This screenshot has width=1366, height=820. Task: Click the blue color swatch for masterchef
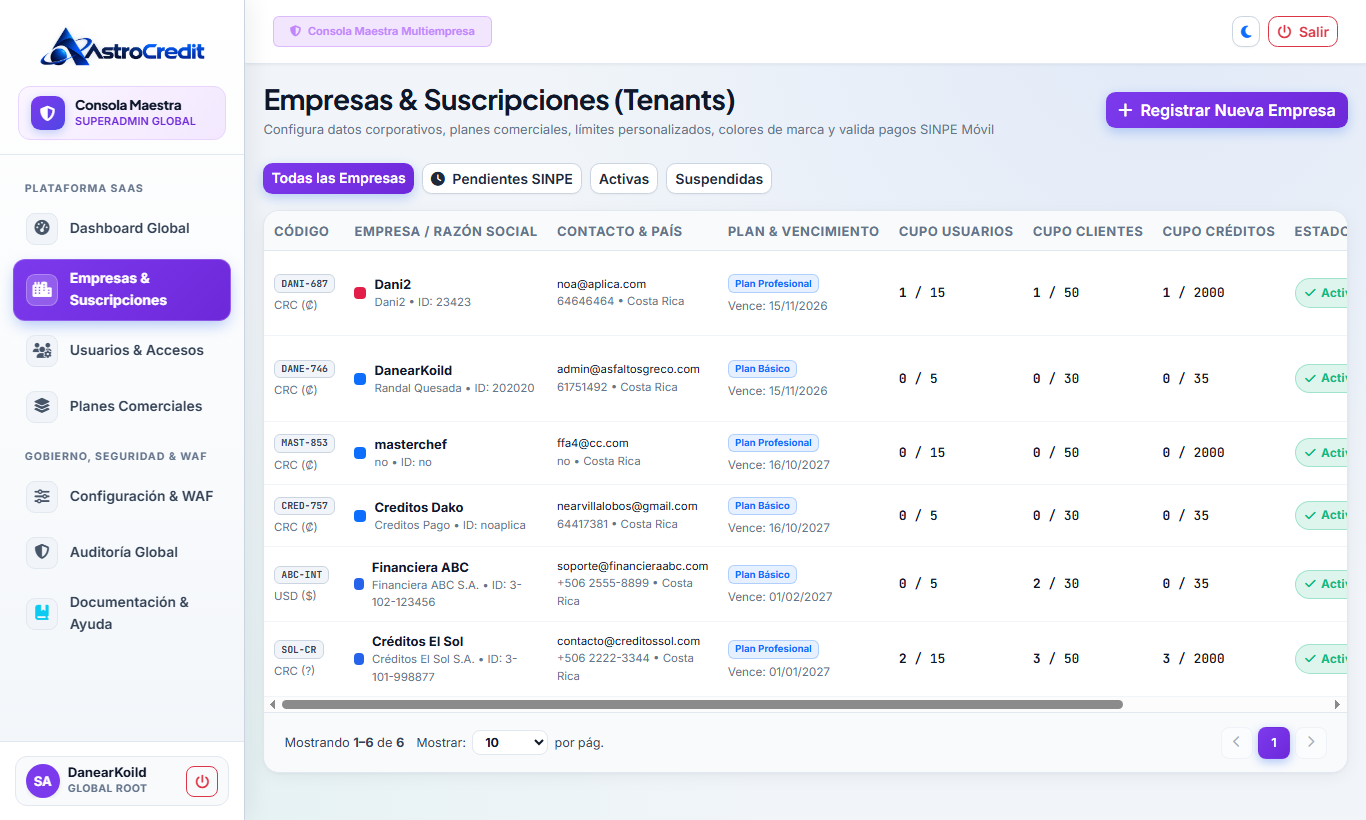click(x=360, y=453)
